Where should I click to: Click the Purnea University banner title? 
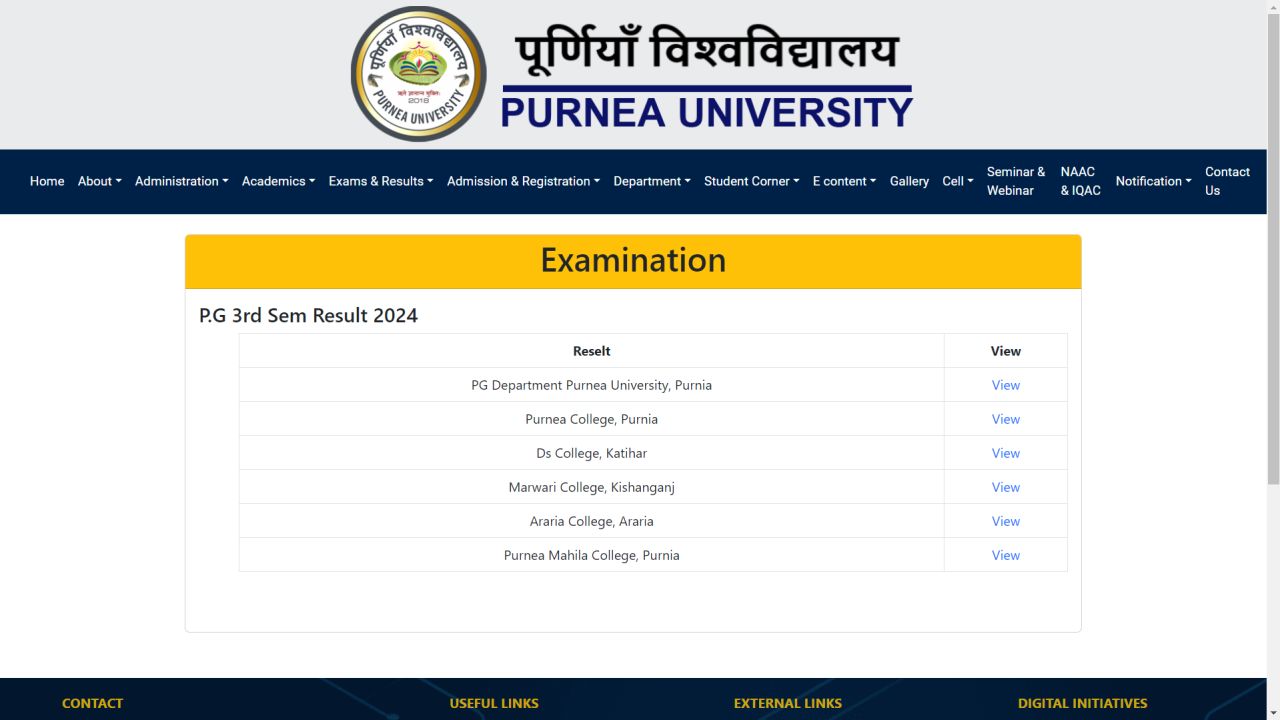coord(707,79)
